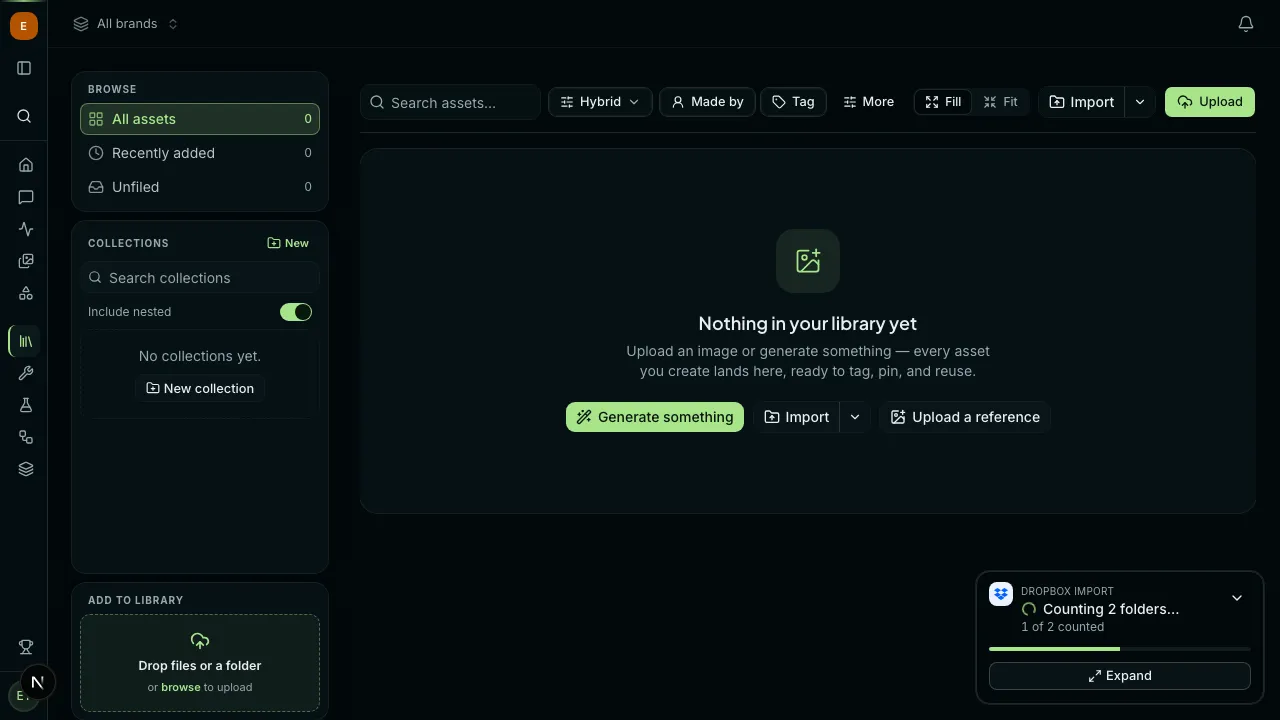
Task: Open Import options arrow in toolbar
Action: coord(1140,102)
